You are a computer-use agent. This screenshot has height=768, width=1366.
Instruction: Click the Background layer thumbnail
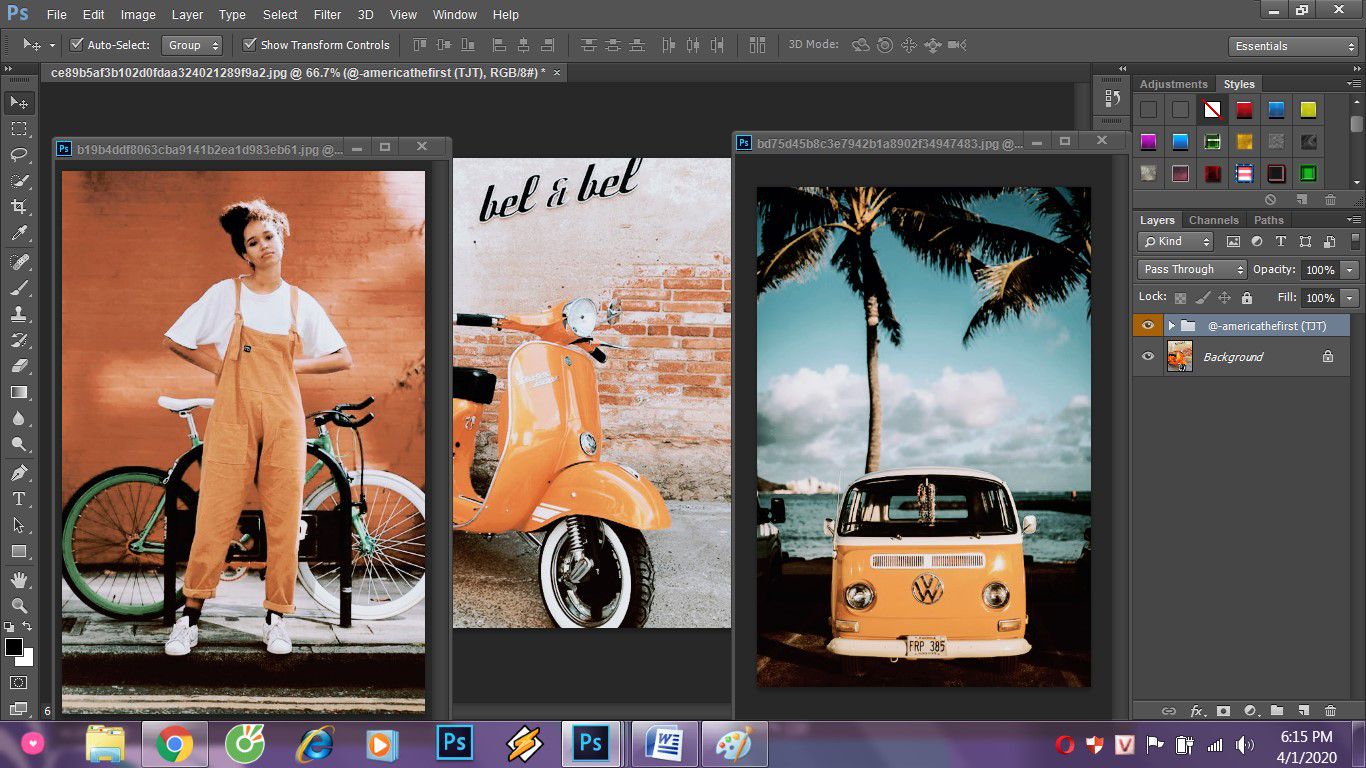(1180, 356)
